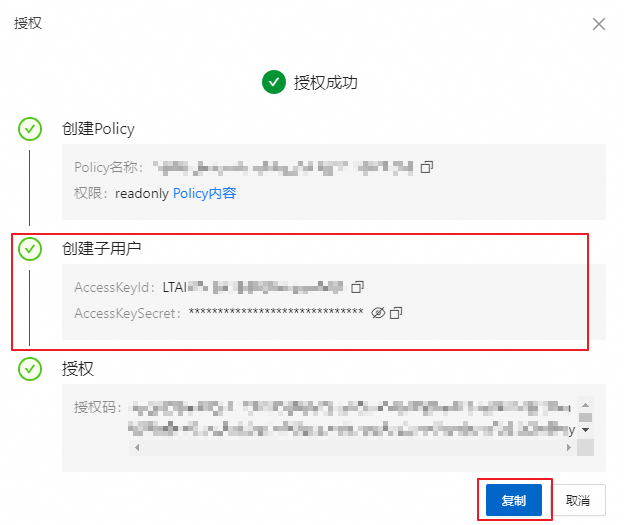The height and width of the screenshot is (525, 624).
Task: Click the 授权 step check icon
Action: [x=30, y=369]
